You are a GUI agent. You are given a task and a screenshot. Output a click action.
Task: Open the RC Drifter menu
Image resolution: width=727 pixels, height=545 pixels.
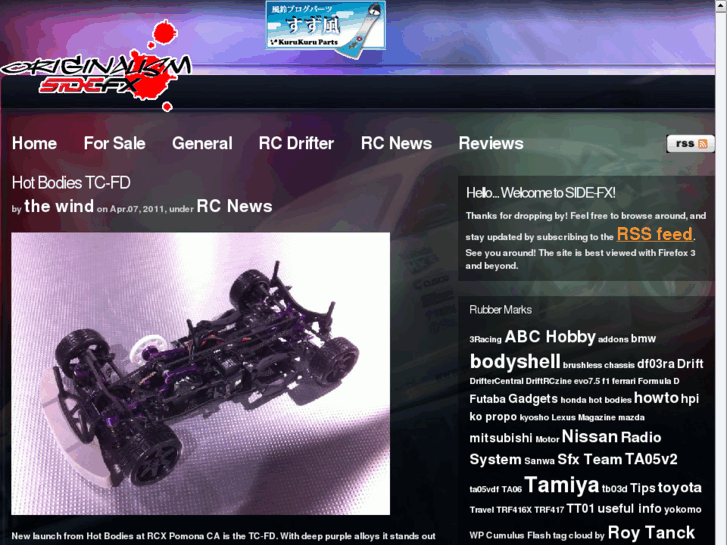pyautogui.click(x=296, y=143)
